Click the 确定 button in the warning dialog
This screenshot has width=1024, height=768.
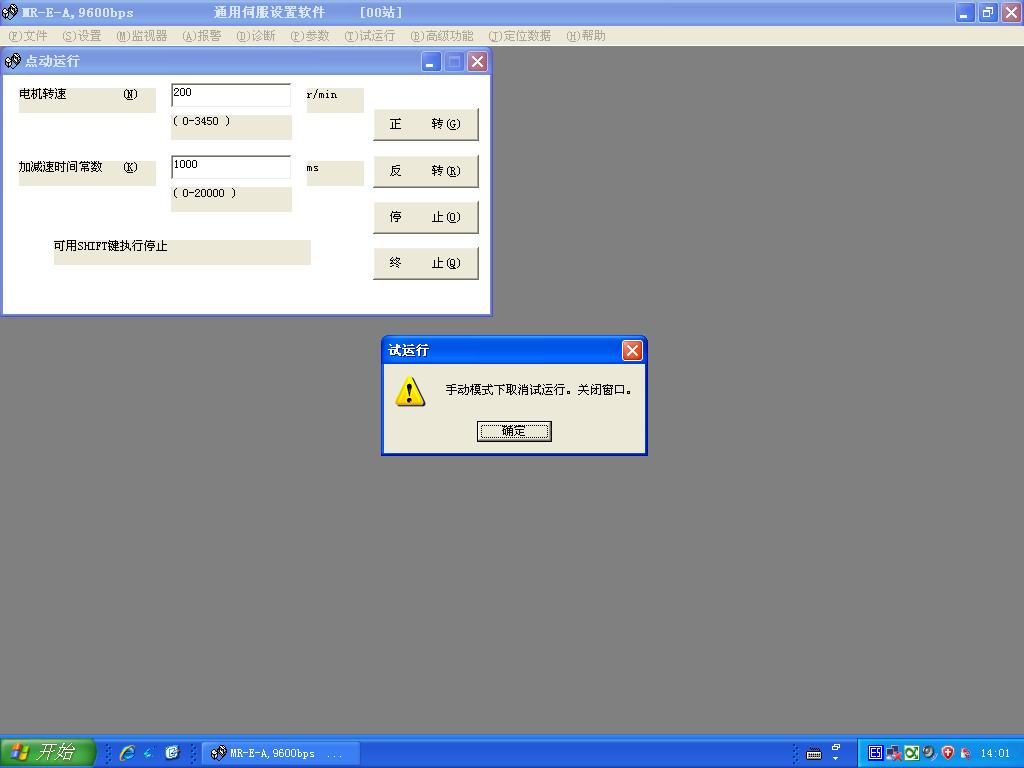pyautogui.click(x=514, y=431)
